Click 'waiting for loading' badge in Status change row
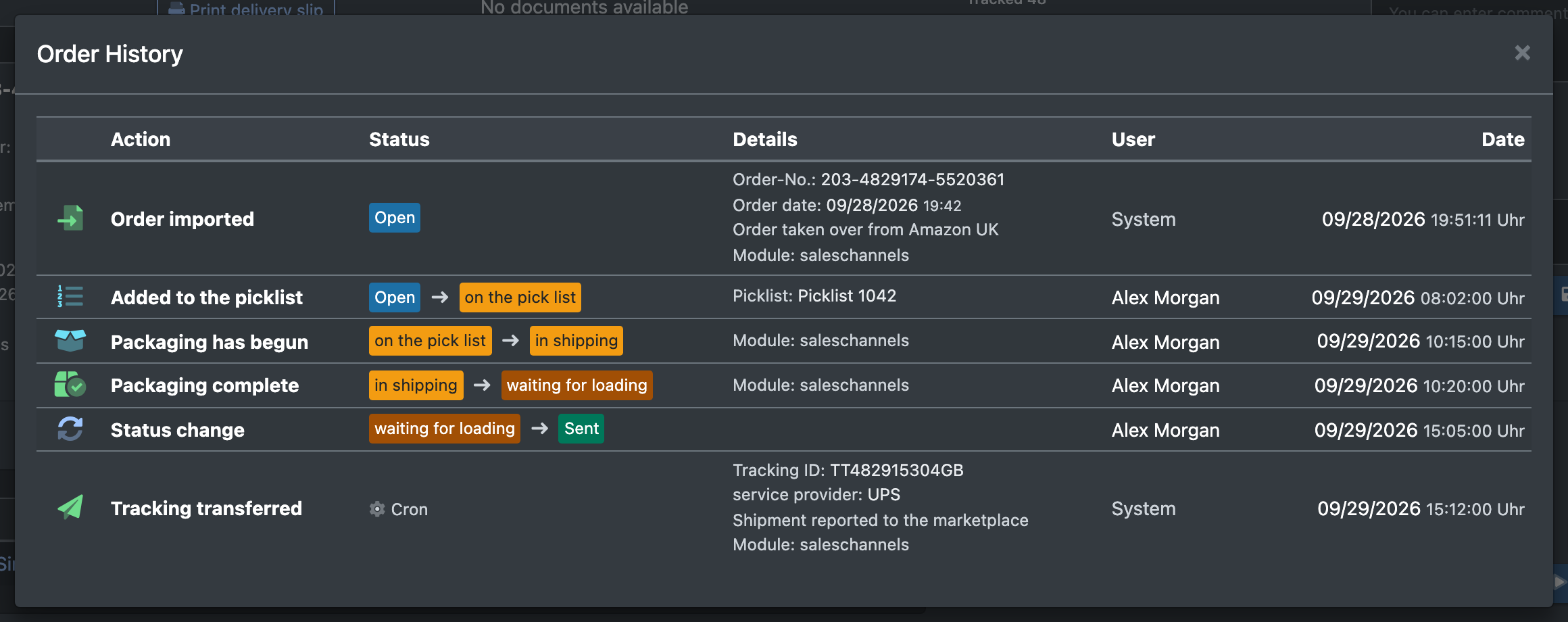Screen dimensions: 1568x622 click(445, 429)
